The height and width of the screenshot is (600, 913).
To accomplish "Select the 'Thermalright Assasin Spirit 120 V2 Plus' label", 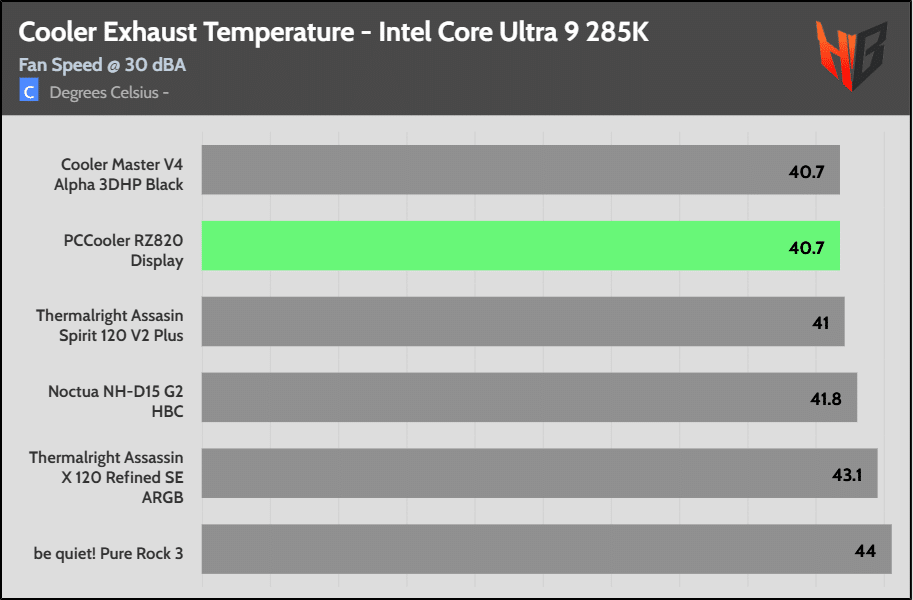I will tap(110, 325).
